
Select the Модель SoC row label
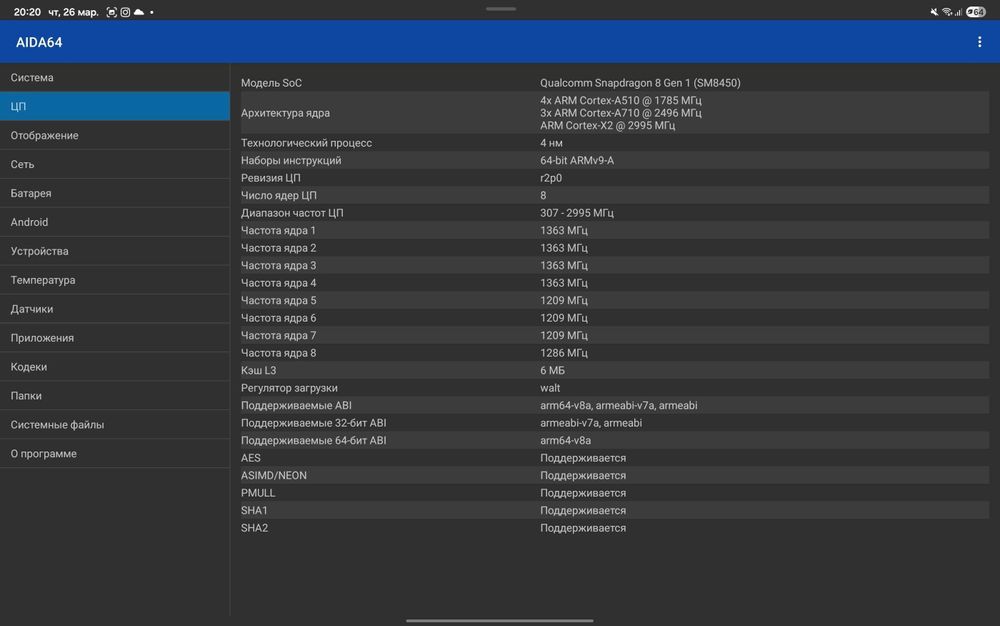271,83
